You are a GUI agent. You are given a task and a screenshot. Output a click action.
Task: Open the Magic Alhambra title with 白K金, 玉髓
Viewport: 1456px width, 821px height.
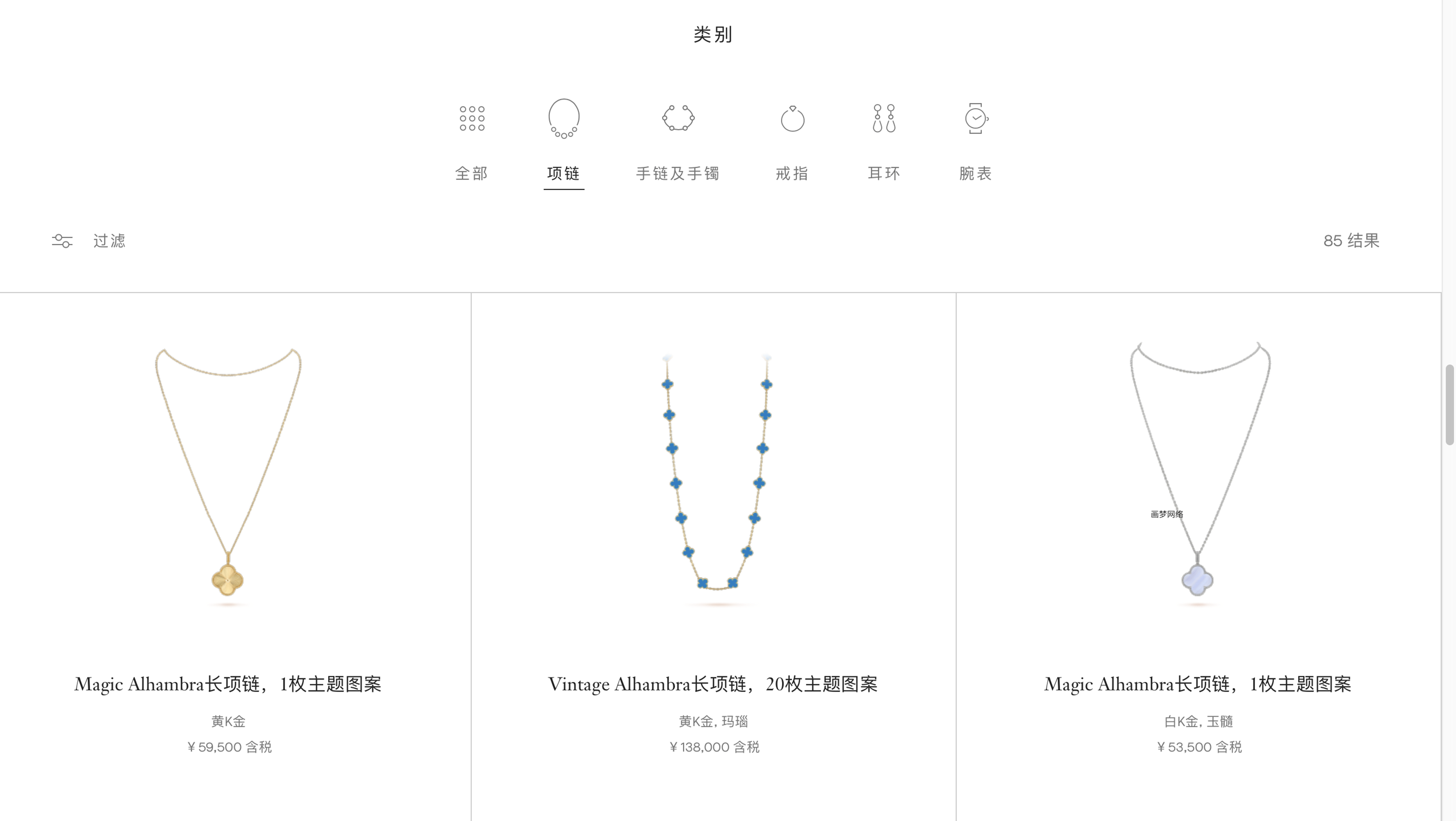(x=1198, y=684)
